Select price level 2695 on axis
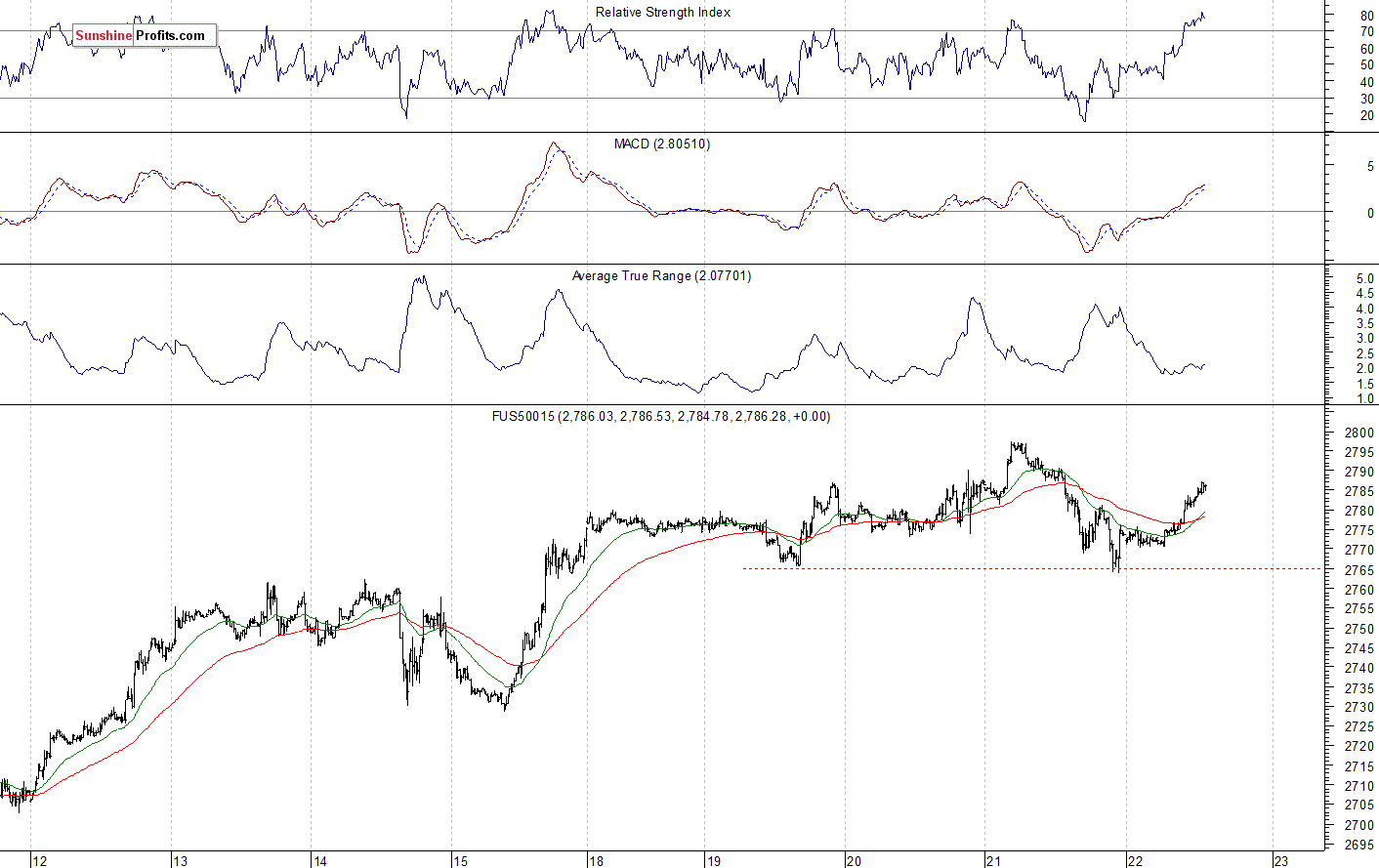 click(1359, 845)
